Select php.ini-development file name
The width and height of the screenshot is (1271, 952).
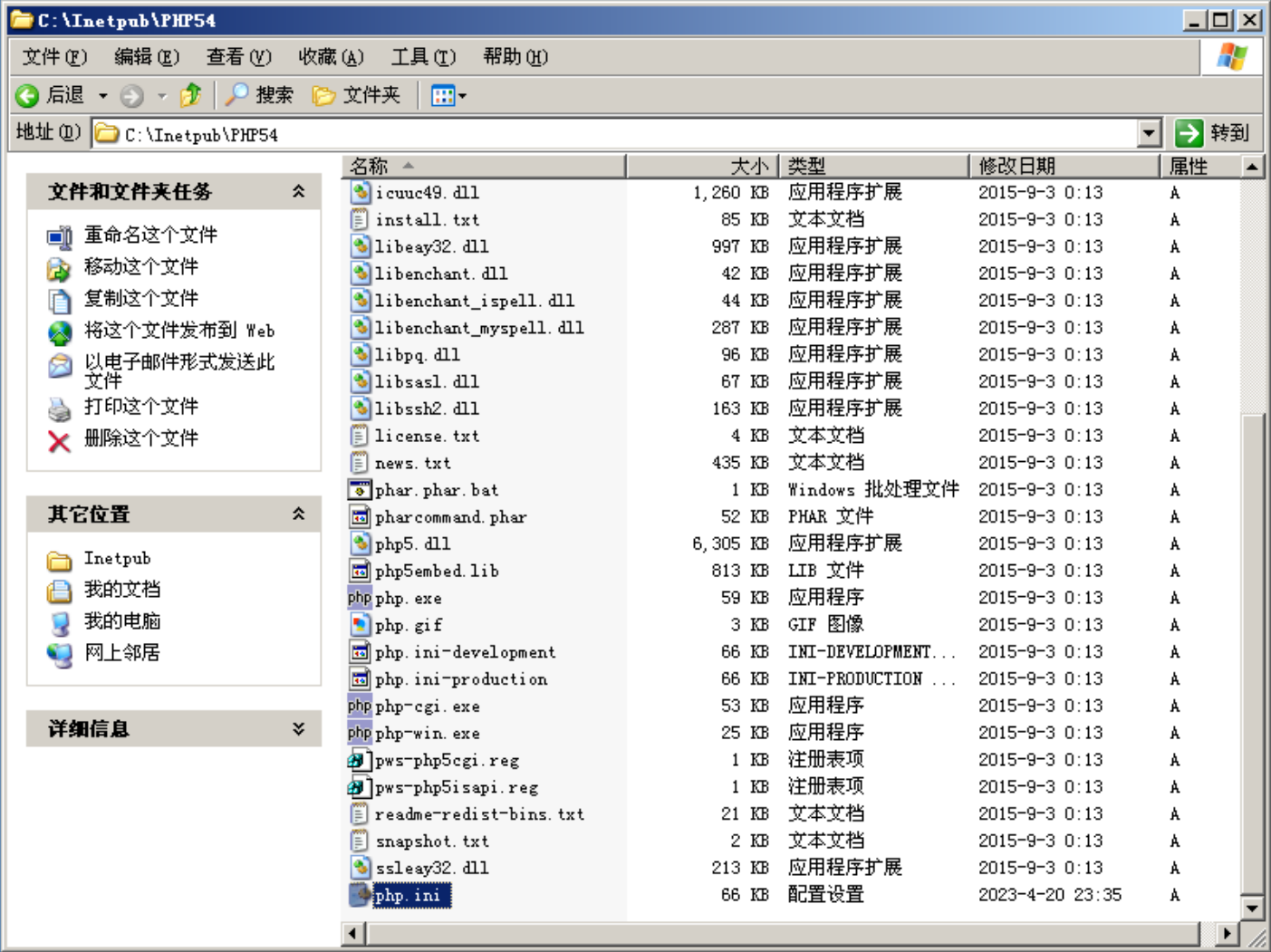pos(466,652)
